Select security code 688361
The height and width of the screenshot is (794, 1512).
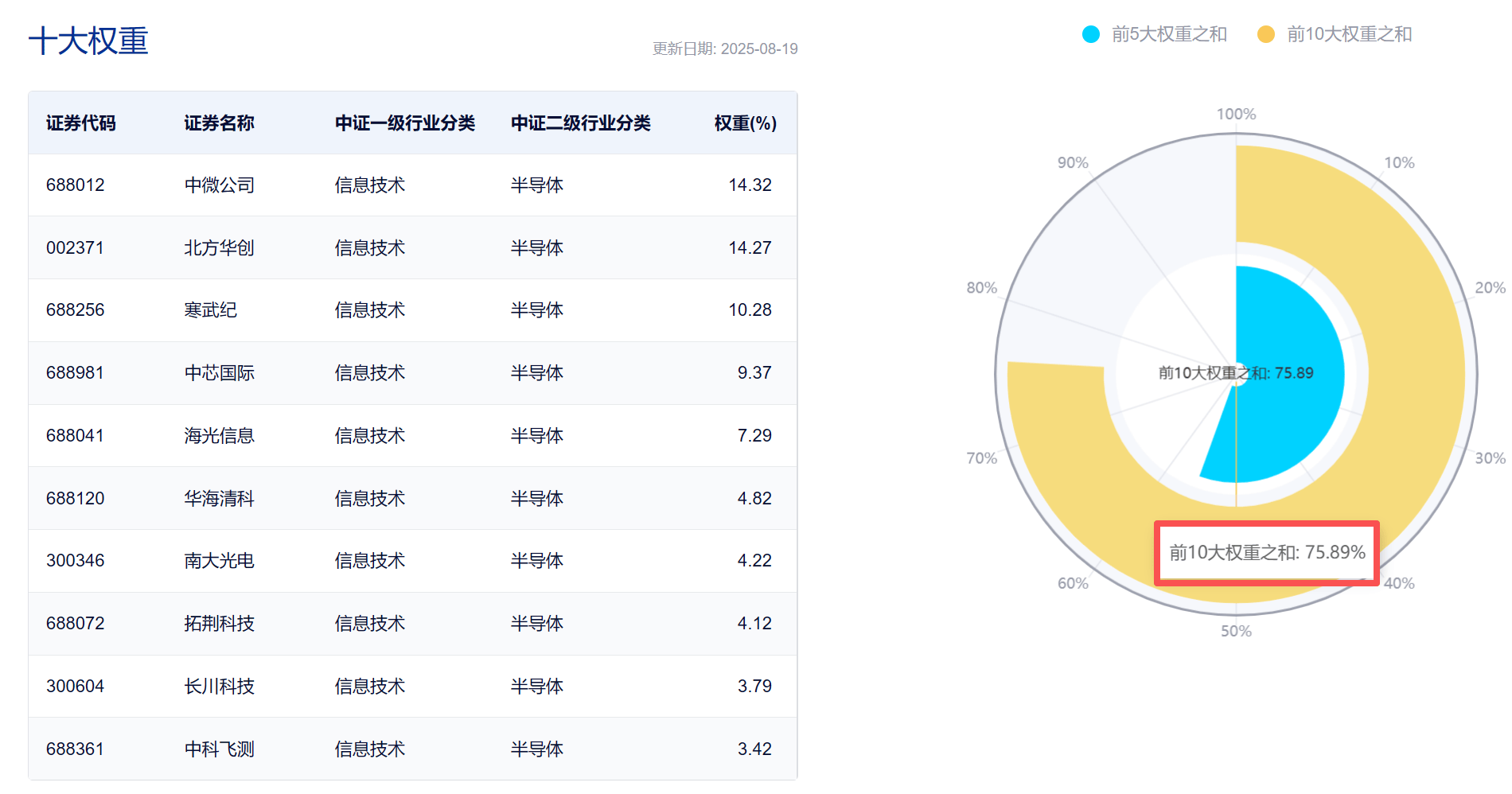[x=76, y=749]
